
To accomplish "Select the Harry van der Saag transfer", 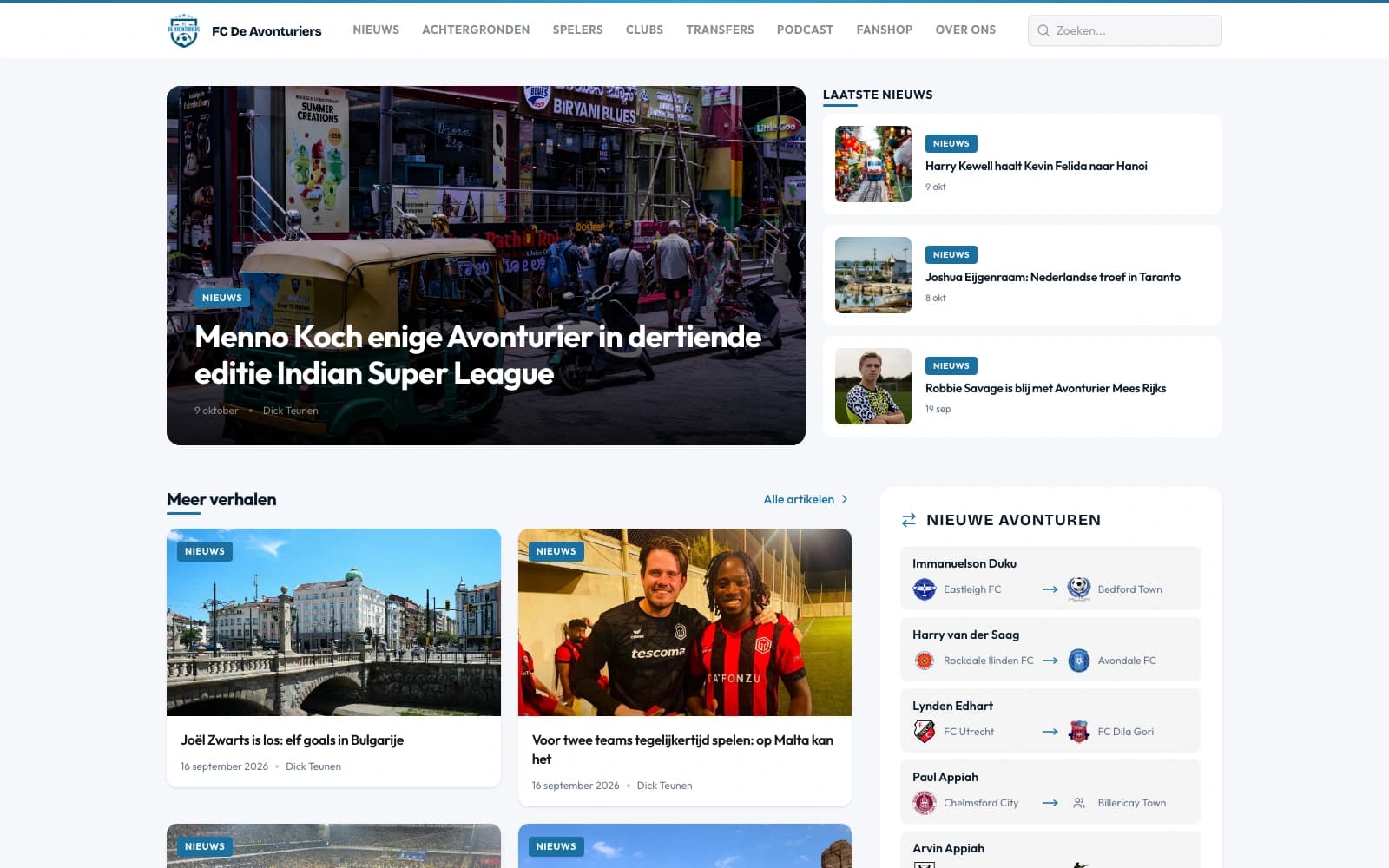I will [1050, 649].
